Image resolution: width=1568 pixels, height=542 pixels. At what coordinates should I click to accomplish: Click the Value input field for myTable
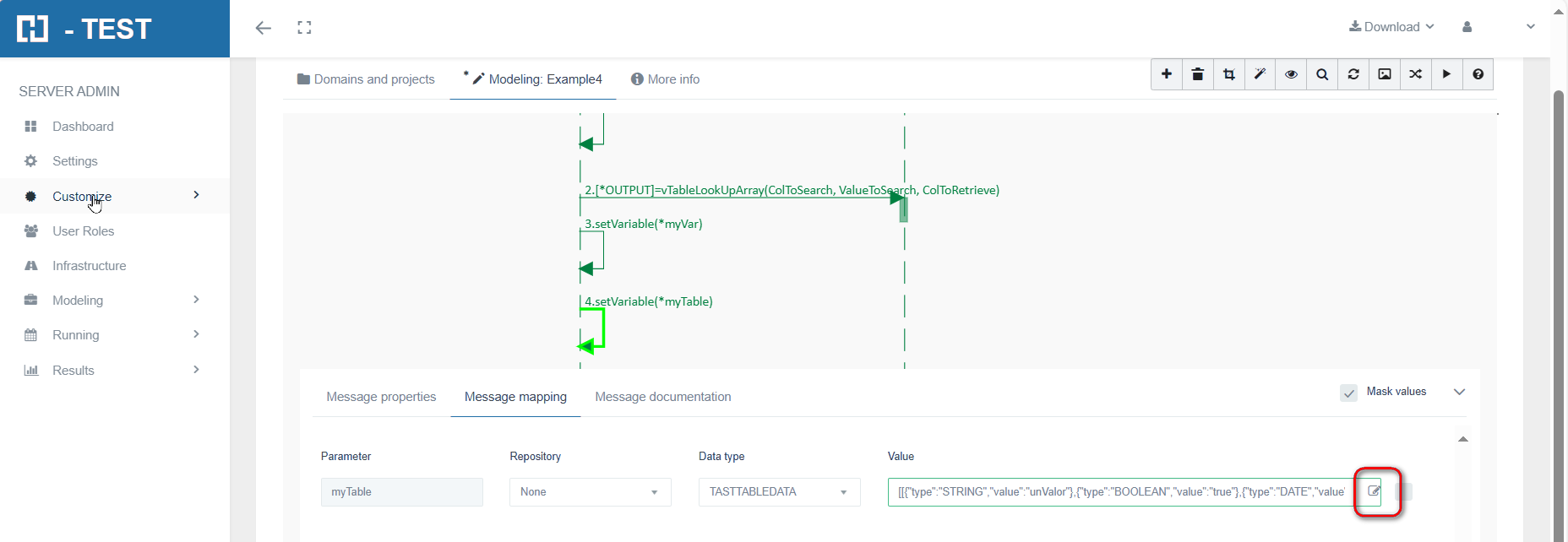pyautogui.click(x=1120, y=492)
